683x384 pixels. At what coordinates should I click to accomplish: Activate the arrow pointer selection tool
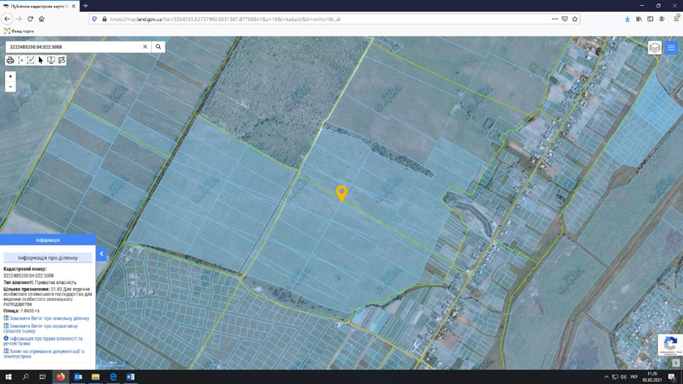pos(41,60)
